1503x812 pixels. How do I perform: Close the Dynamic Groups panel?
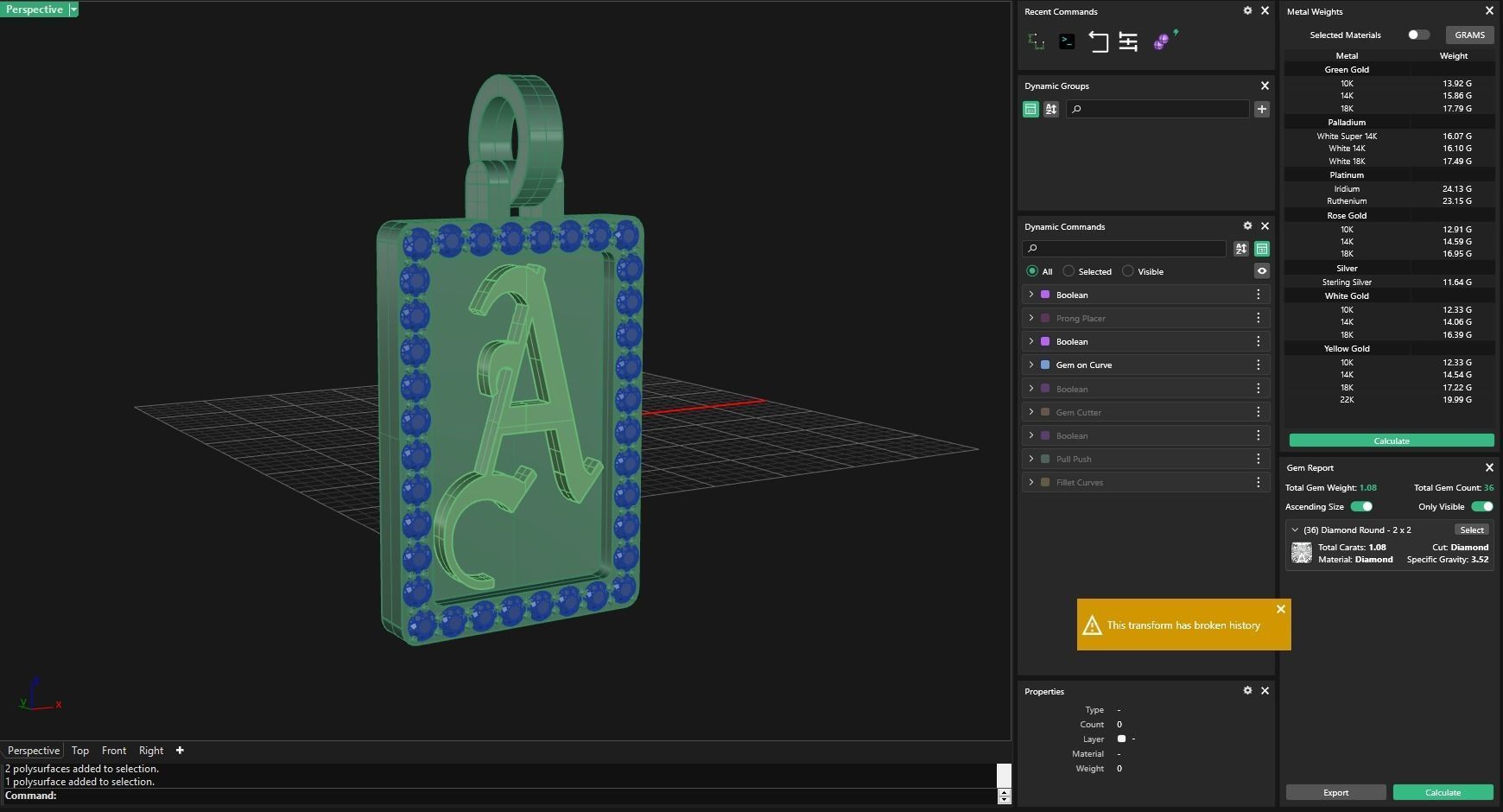[x=1265, y=86]
